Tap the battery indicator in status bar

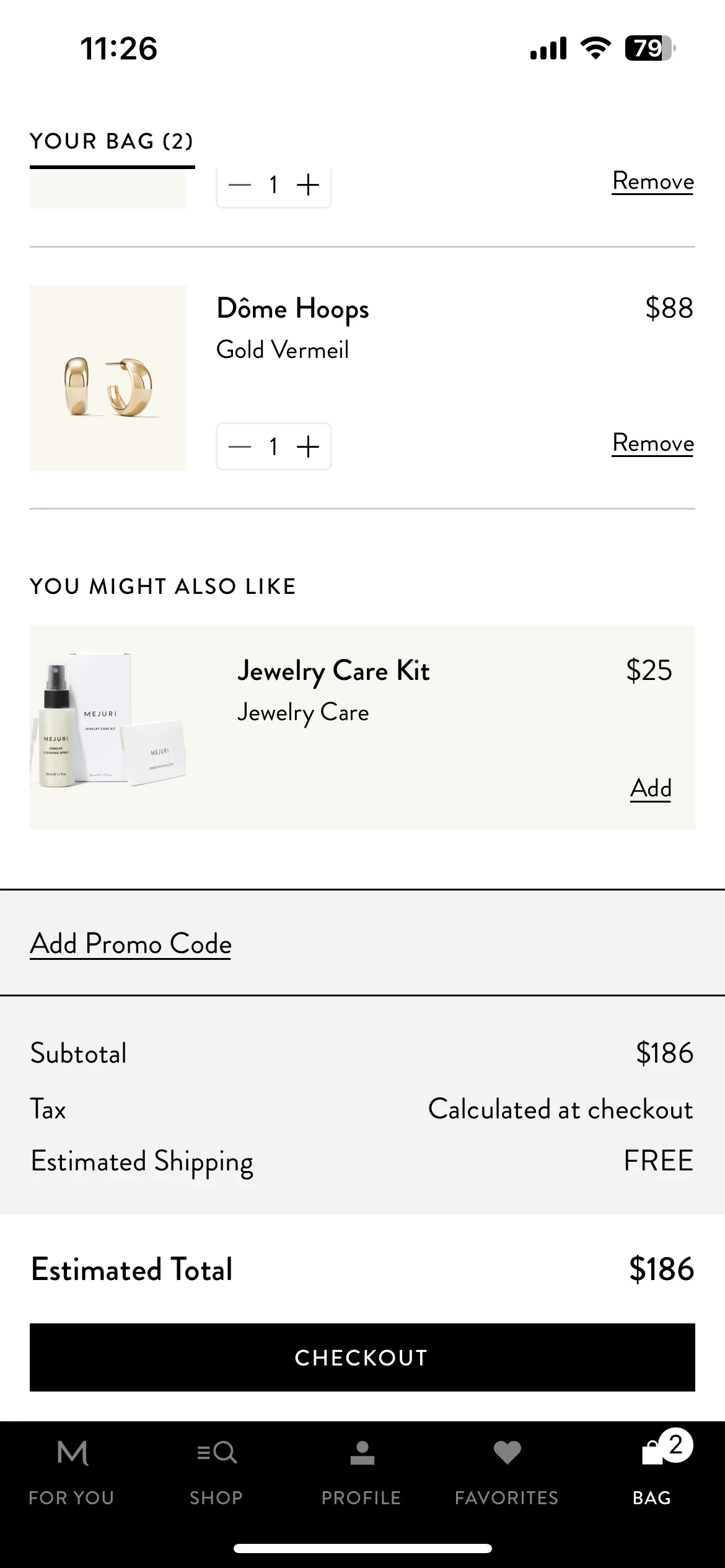650,48
